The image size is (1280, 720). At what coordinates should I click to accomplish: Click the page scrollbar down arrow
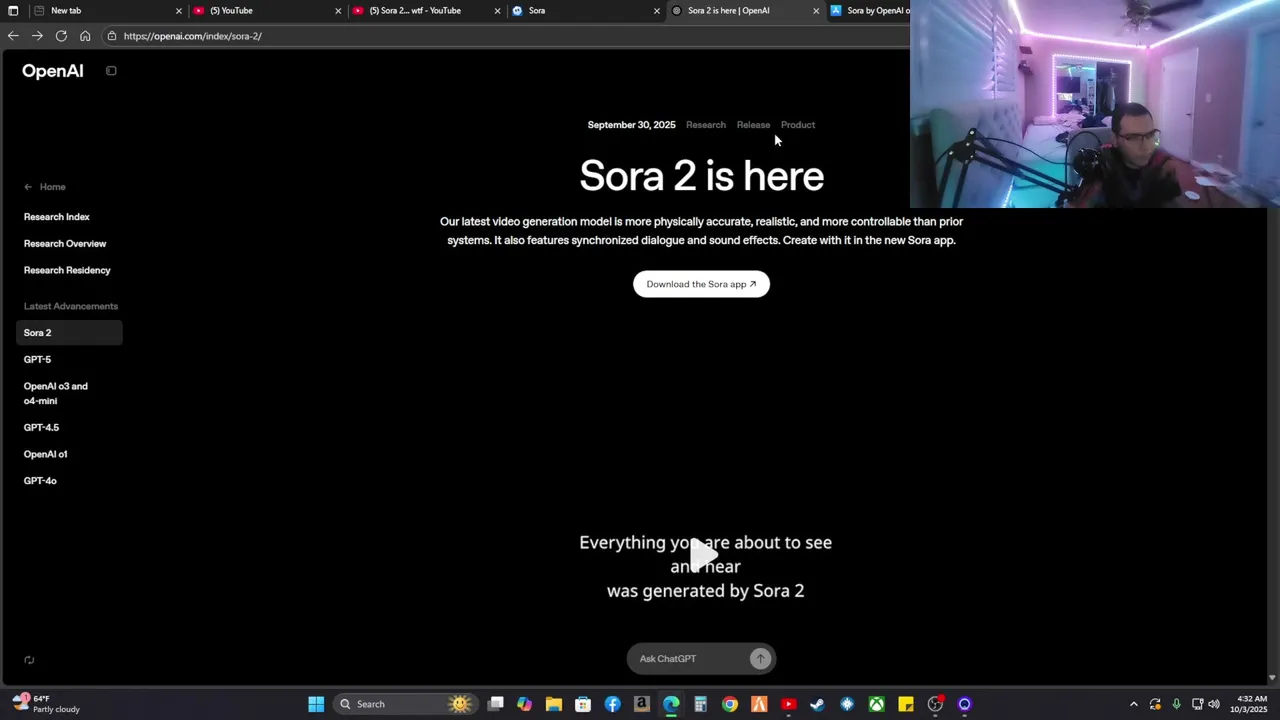pyautogui.click(x=1272, y=678)
